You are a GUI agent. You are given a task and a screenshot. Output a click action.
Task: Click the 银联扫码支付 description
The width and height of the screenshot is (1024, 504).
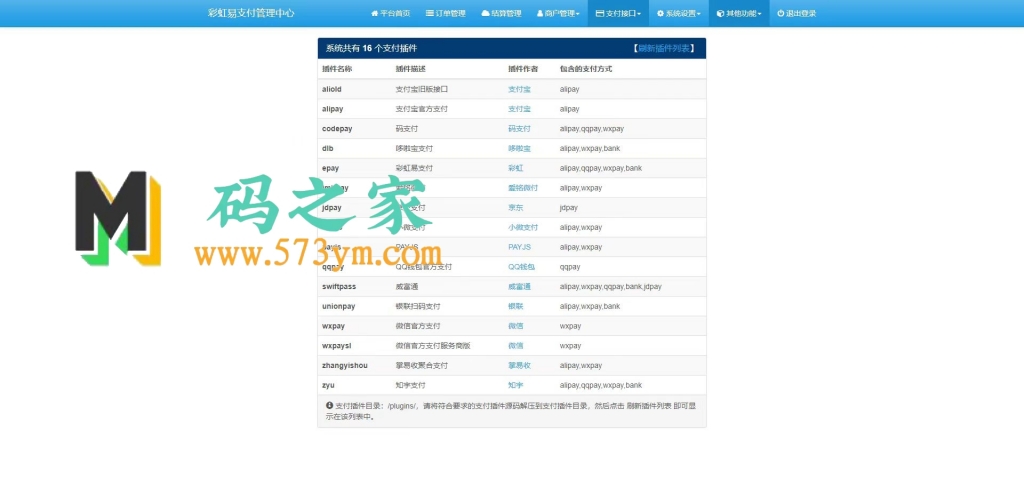[418, 306]
